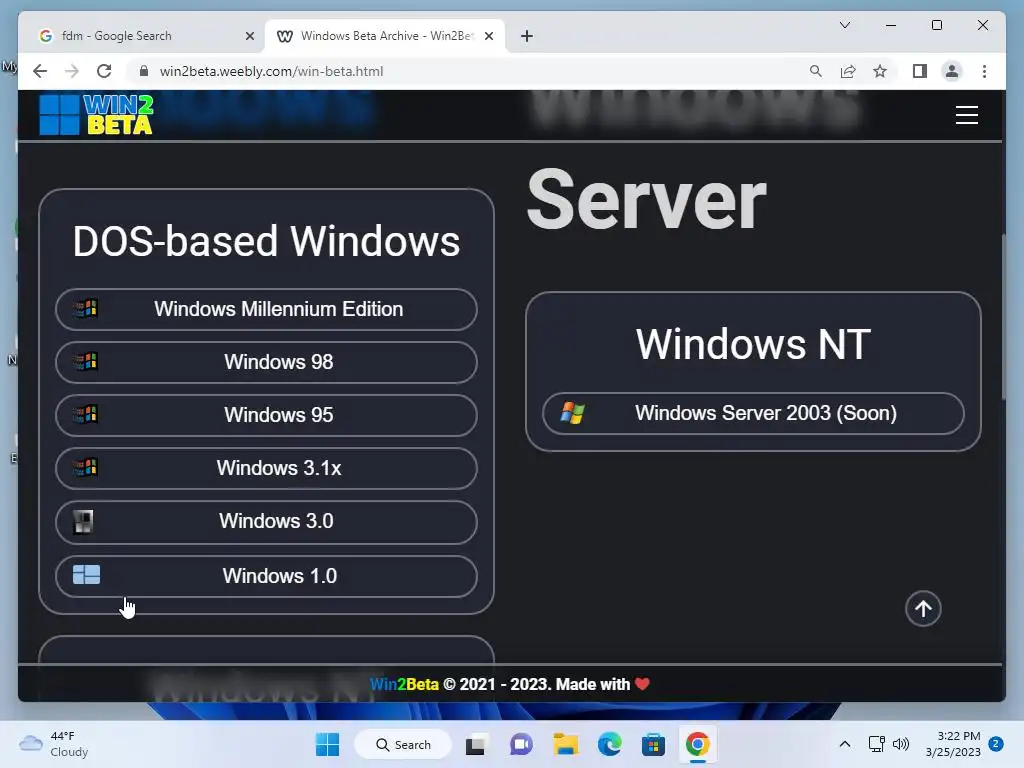This screenshot has height=768, width=1024.
Task: Click the taskbar Search box
Action: point(403,744)
